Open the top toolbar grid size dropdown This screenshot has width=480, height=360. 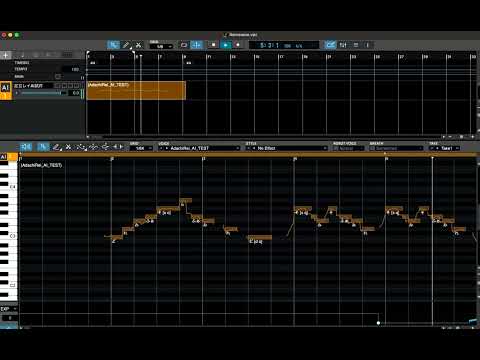point(161,46)
